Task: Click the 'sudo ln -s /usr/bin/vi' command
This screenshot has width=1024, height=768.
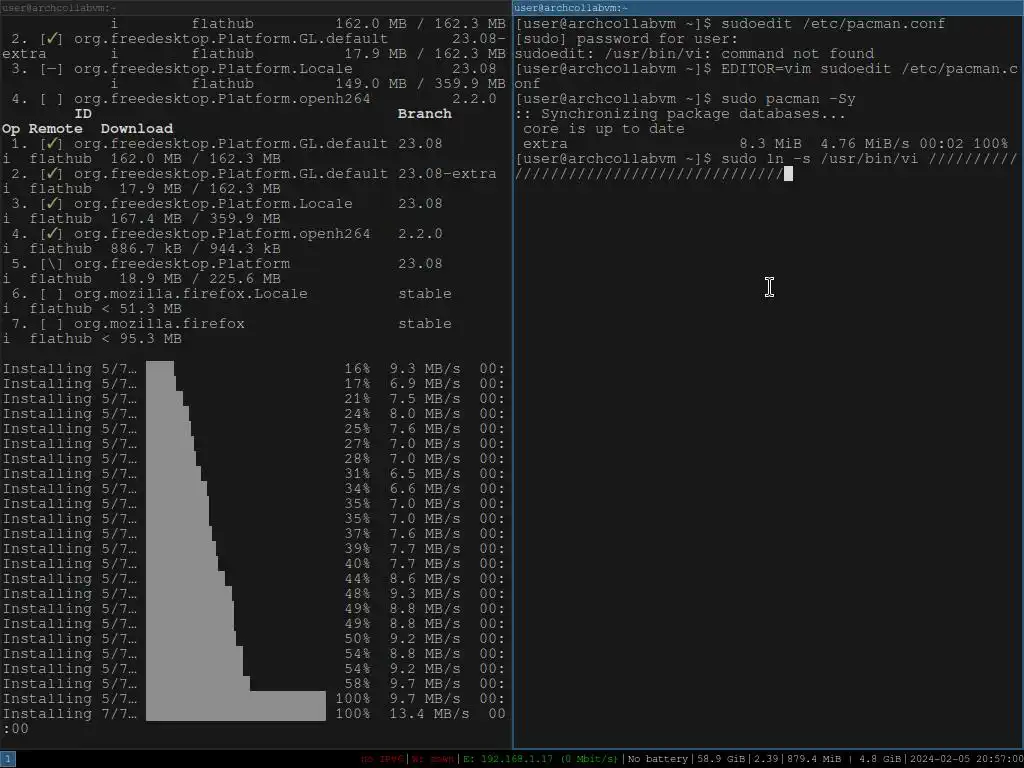Action: (820, 159)
